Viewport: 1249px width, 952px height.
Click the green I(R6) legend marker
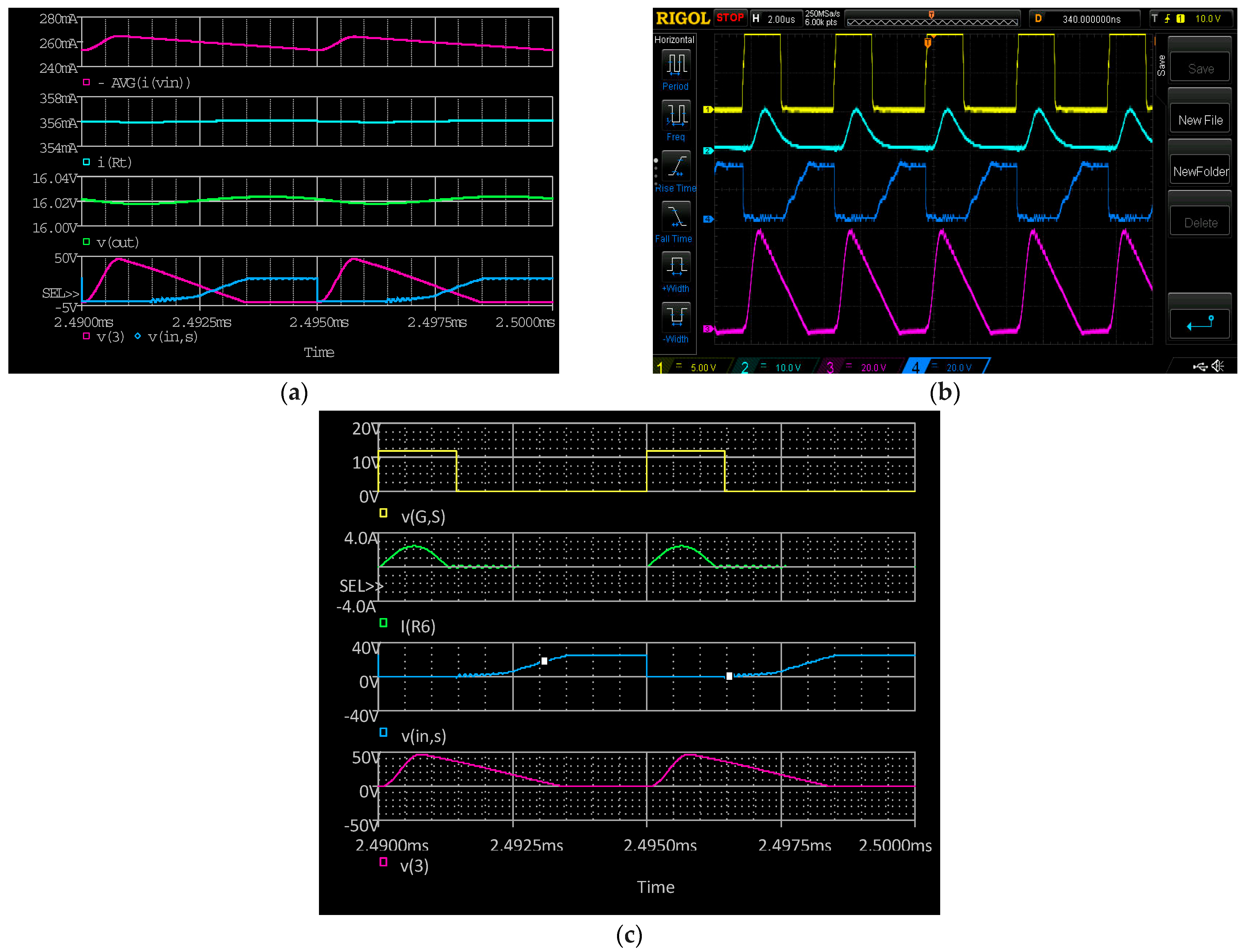(x=383, y=623)
